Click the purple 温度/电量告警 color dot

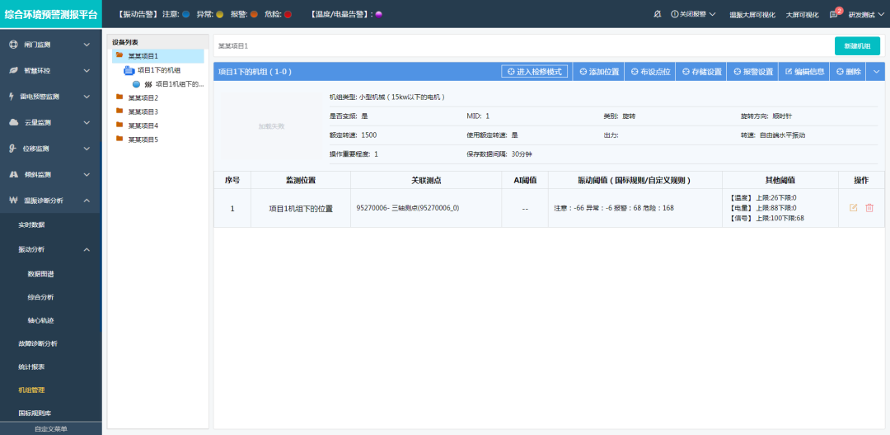pyautogui.click(x=379, y=14)
